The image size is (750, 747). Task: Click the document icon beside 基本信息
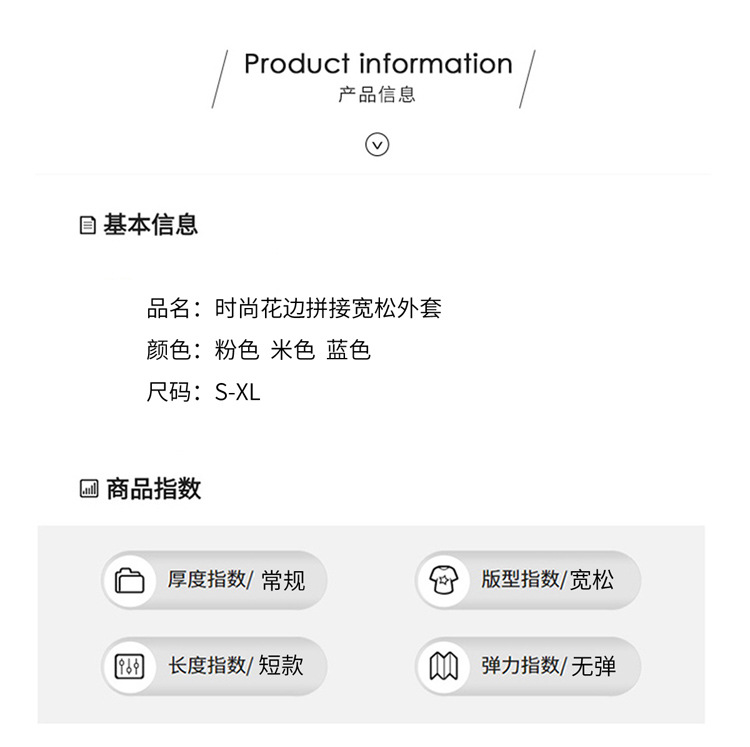point(88,225)
